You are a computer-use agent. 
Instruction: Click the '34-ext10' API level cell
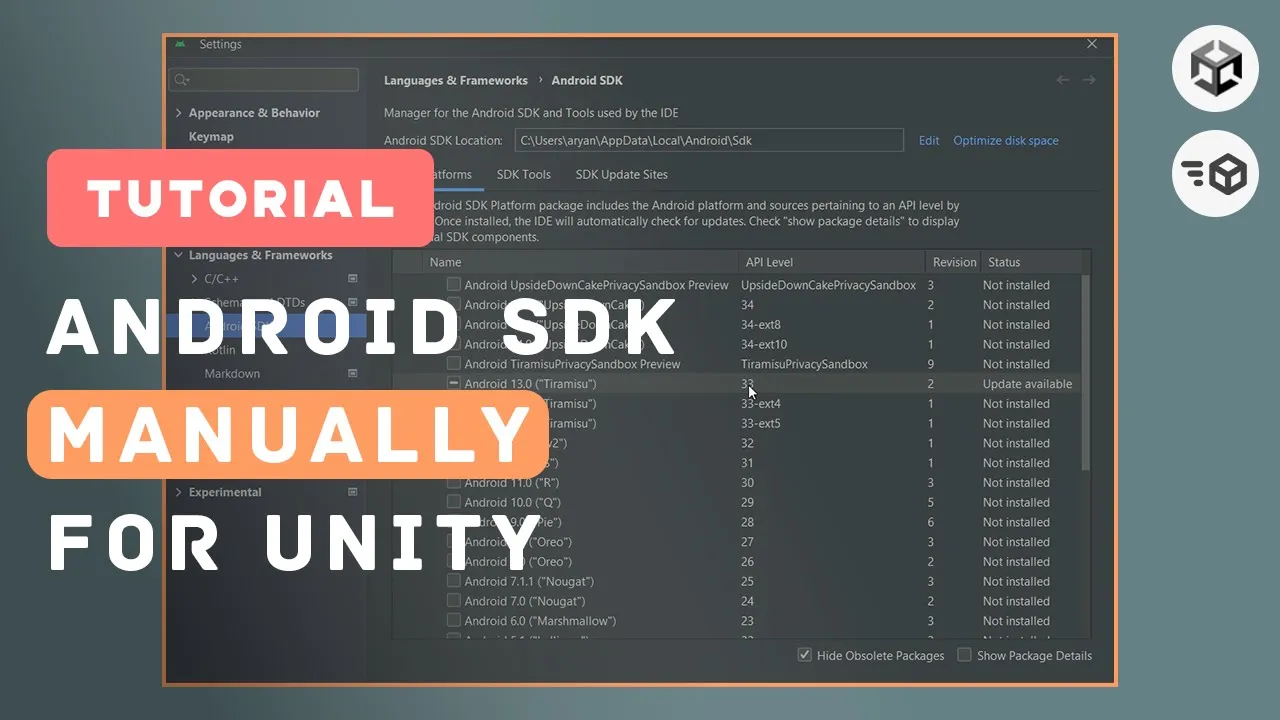pos(764,344)
